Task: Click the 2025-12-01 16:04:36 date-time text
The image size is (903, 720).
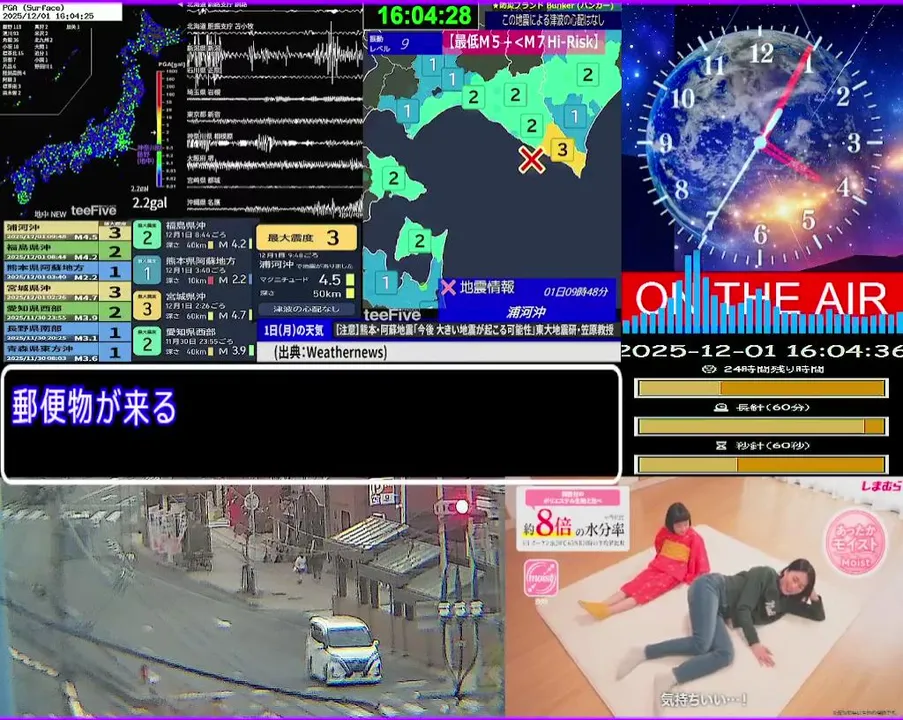Action: (762, 351)
